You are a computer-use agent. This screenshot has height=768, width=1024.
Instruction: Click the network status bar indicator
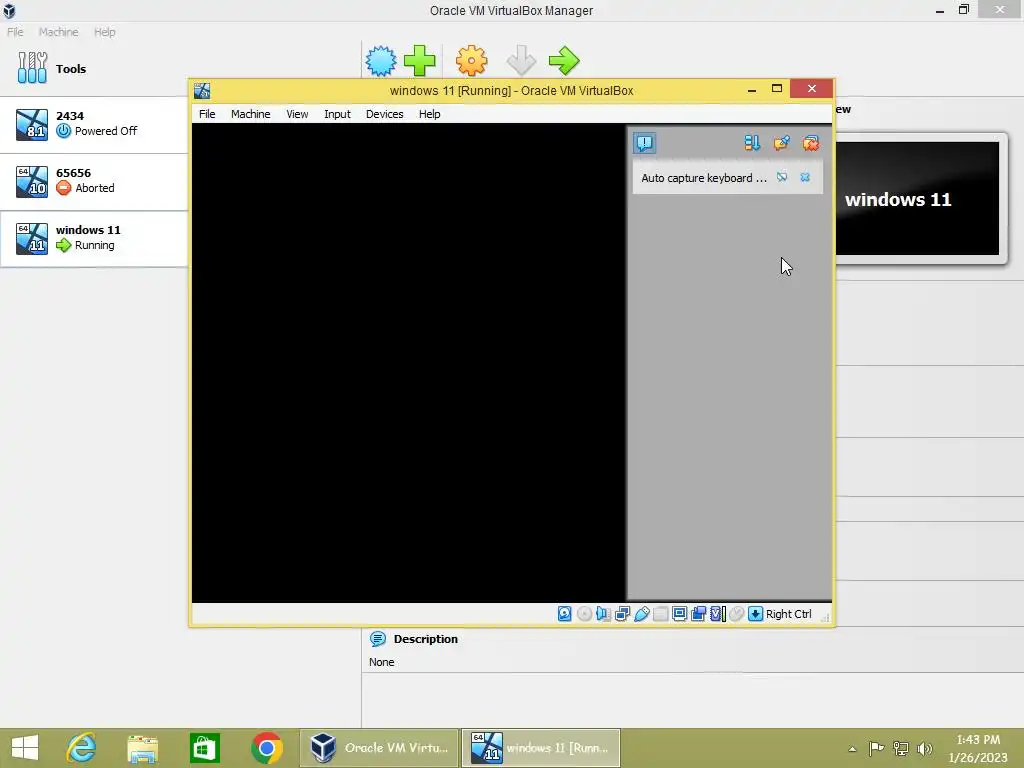[x=622, y=614]
